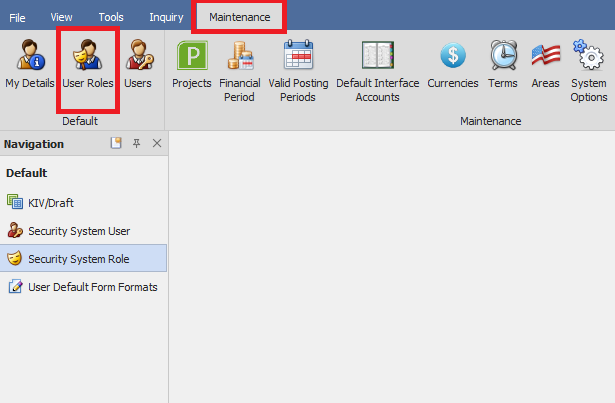Image resolution: width=615 pixels, height=403 pixels.
Task: Open Default Interface Accounts ledger icon
Action: 378,71
